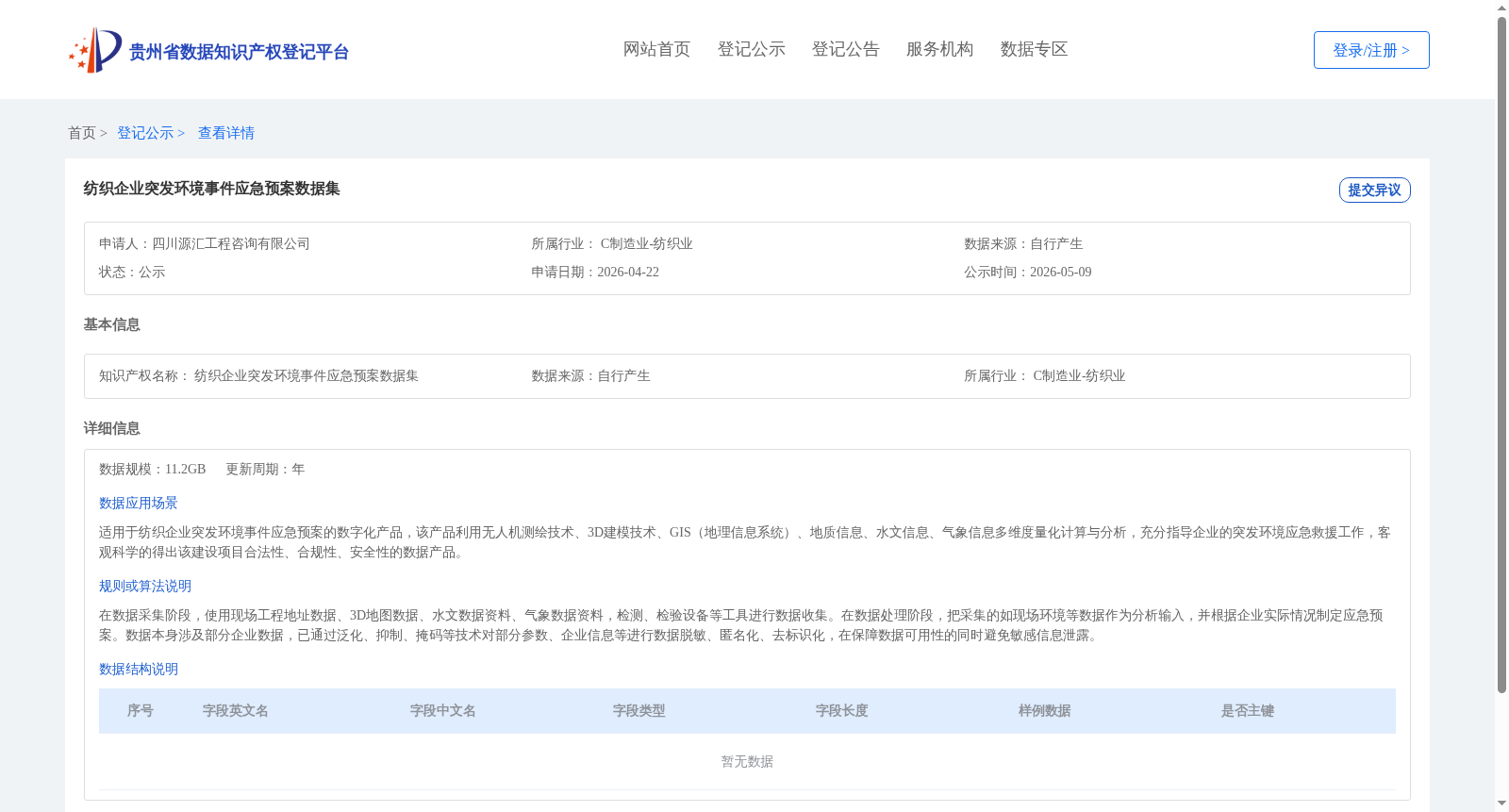Click the 字段中文名 column header

pos(443,710)
